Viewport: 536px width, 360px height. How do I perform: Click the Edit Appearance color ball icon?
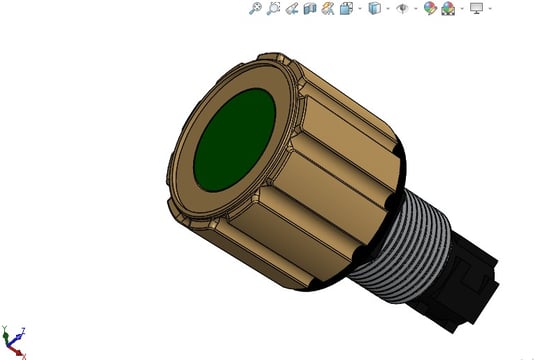click(x=430, y=8)
